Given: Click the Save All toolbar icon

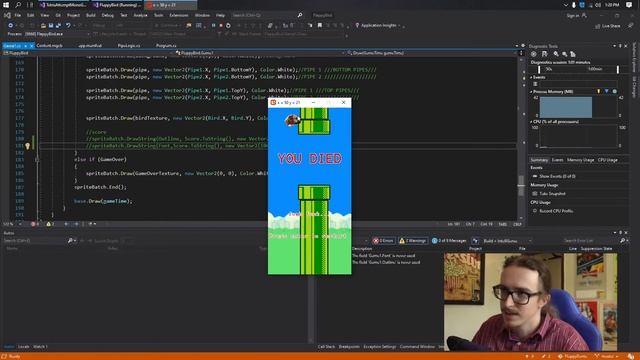Looking at the screenshot, I should [58, 25].
